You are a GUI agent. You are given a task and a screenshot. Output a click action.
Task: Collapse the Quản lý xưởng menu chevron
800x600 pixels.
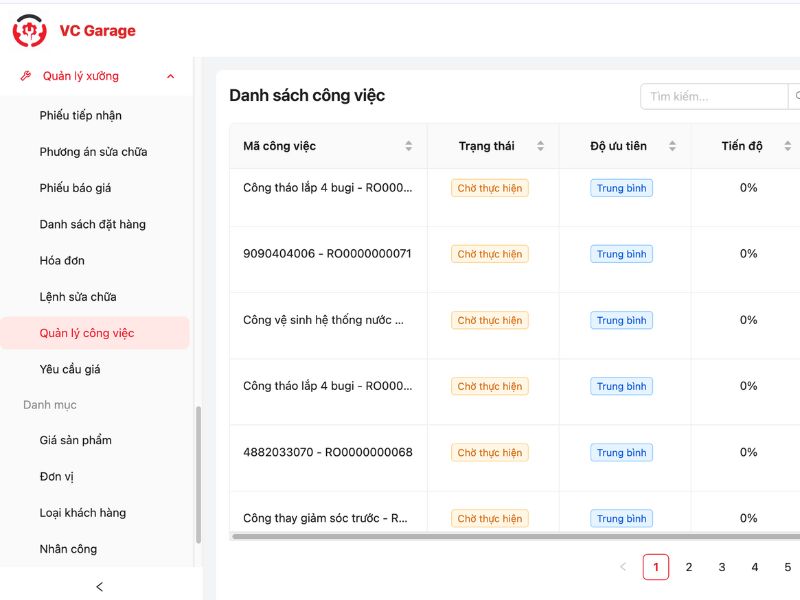click(171, 76)
